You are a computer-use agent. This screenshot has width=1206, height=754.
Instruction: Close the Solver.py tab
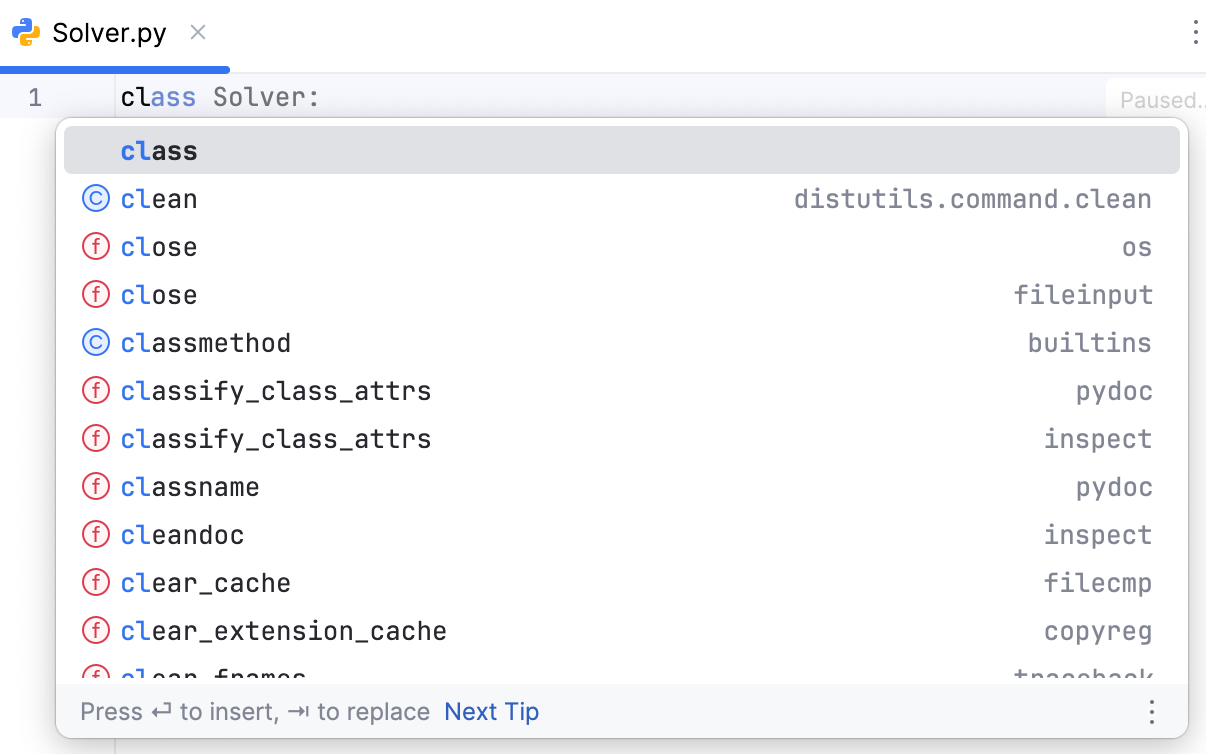(x=197, y=32)
